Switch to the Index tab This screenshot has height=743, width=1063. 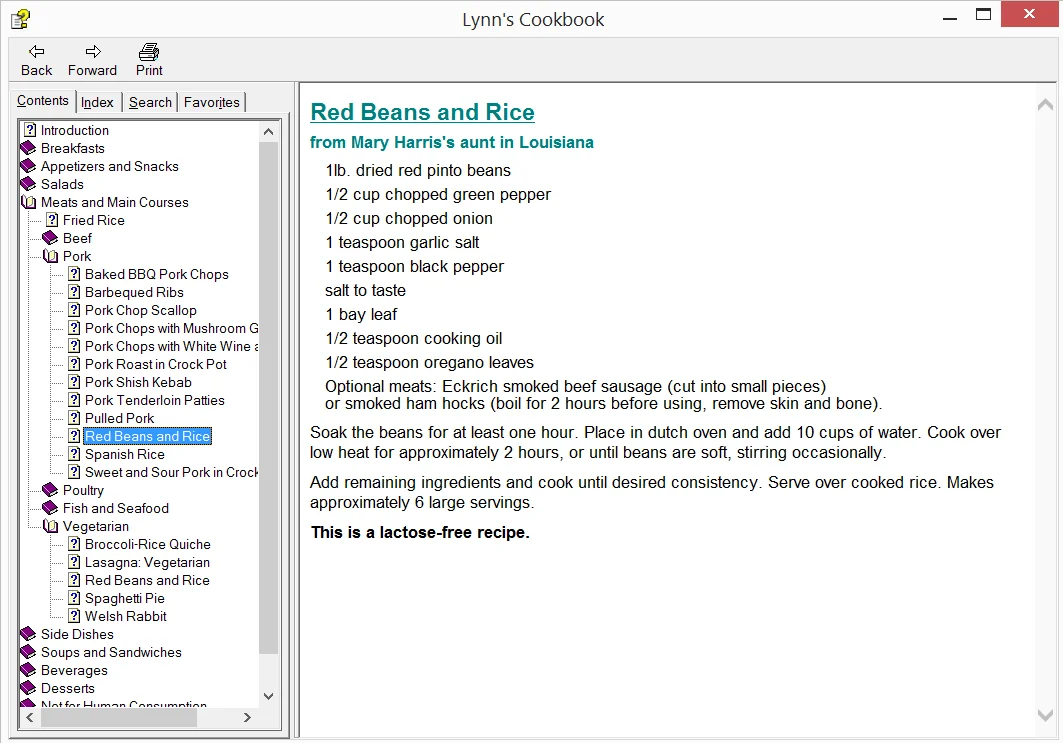click(98, 102)
